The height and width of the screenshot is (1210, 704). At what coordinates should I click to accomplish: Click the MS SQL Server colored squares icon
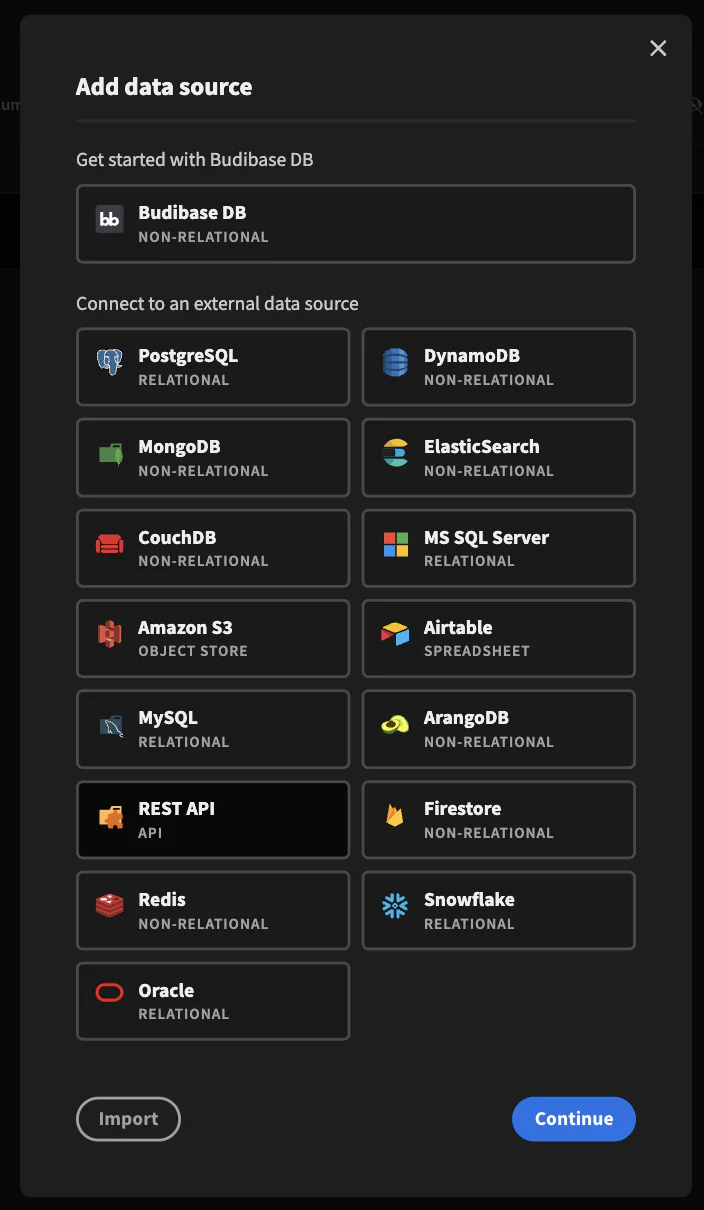click(x=395, y=545)
